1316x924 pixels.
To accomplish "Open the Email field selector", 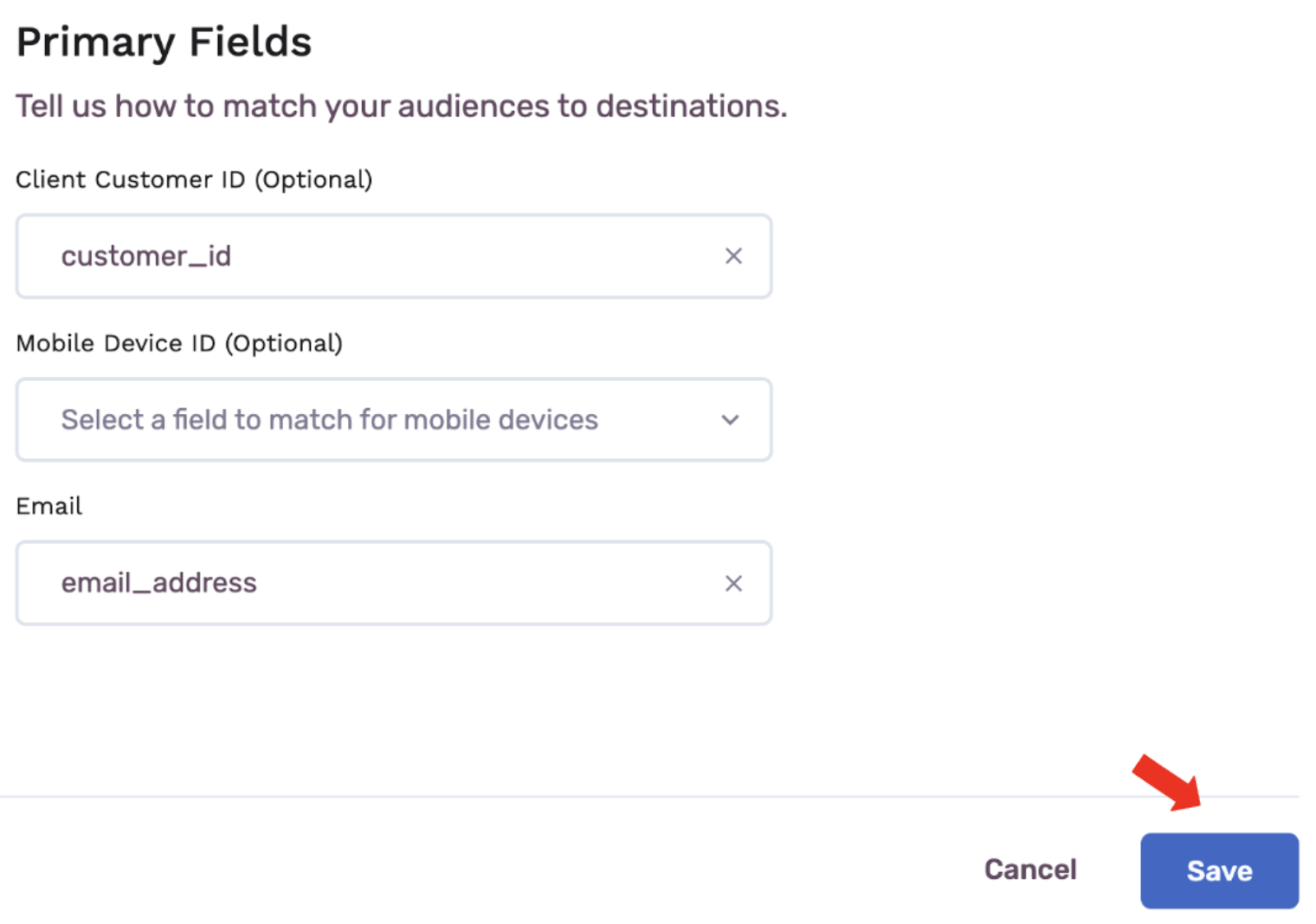I will 393,583.
